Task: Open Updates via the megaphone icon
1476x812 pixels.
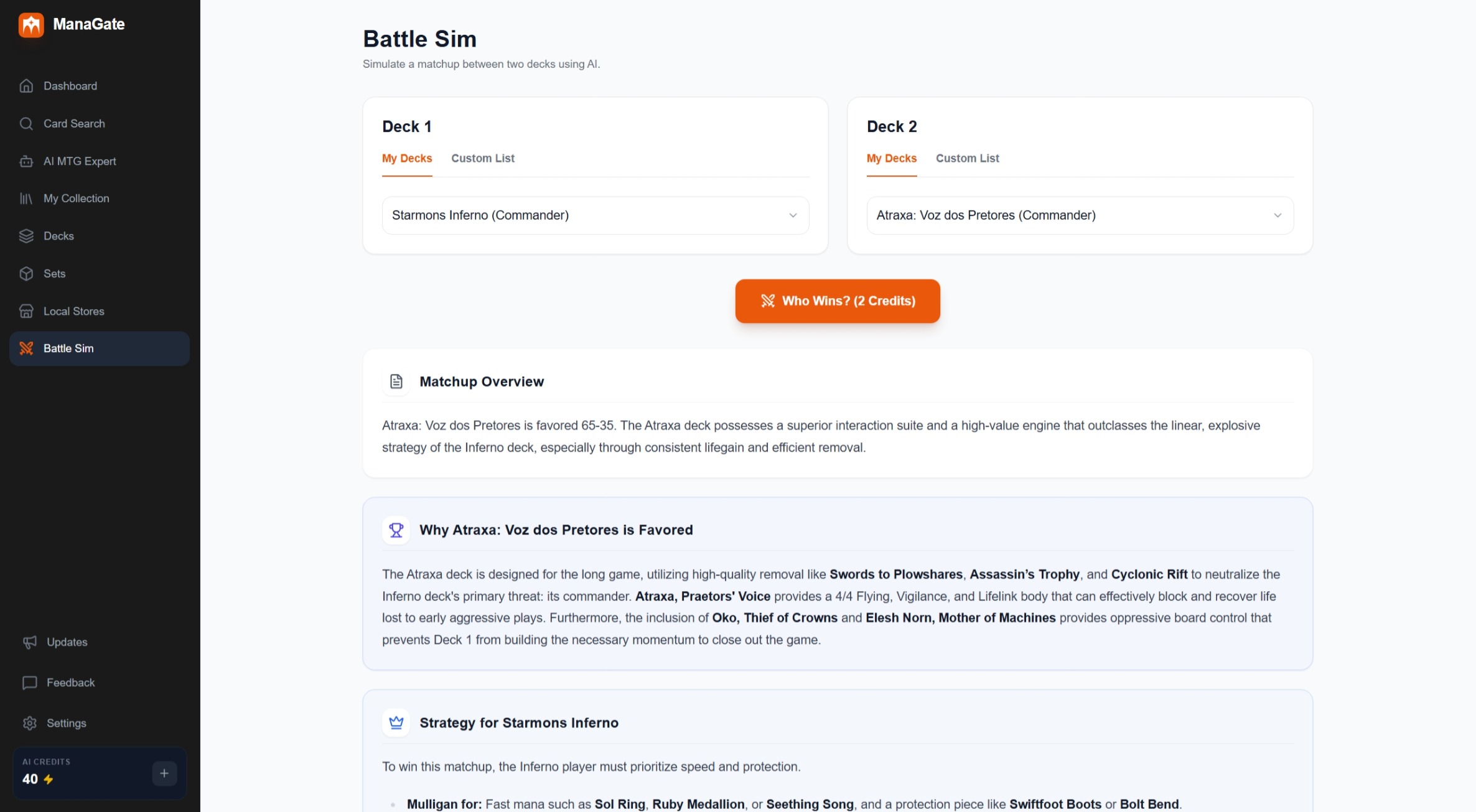Action: (x=29, y=642)
